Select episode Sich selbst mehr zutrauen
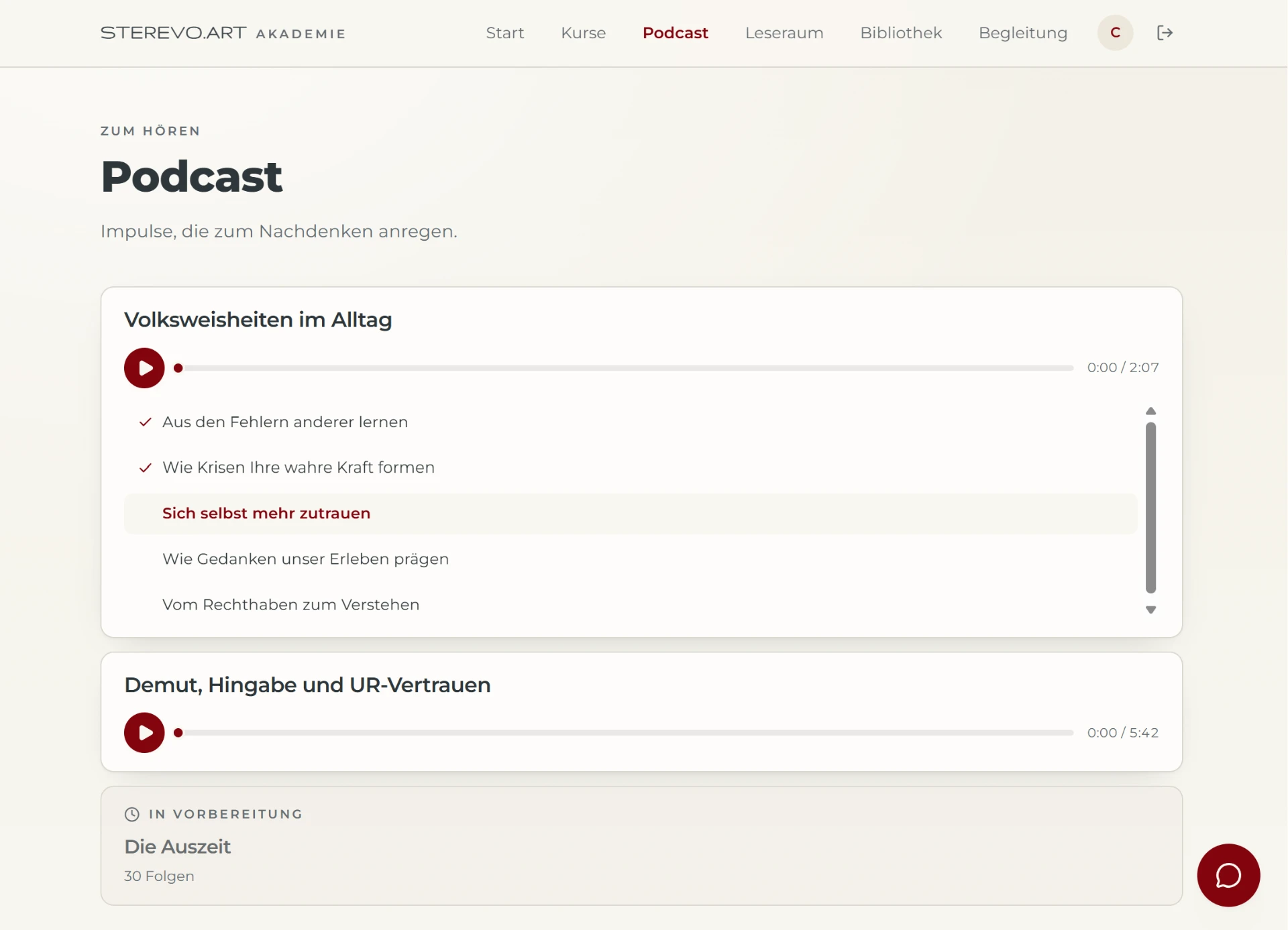The image size is (1288, 930). click(631, 514)
